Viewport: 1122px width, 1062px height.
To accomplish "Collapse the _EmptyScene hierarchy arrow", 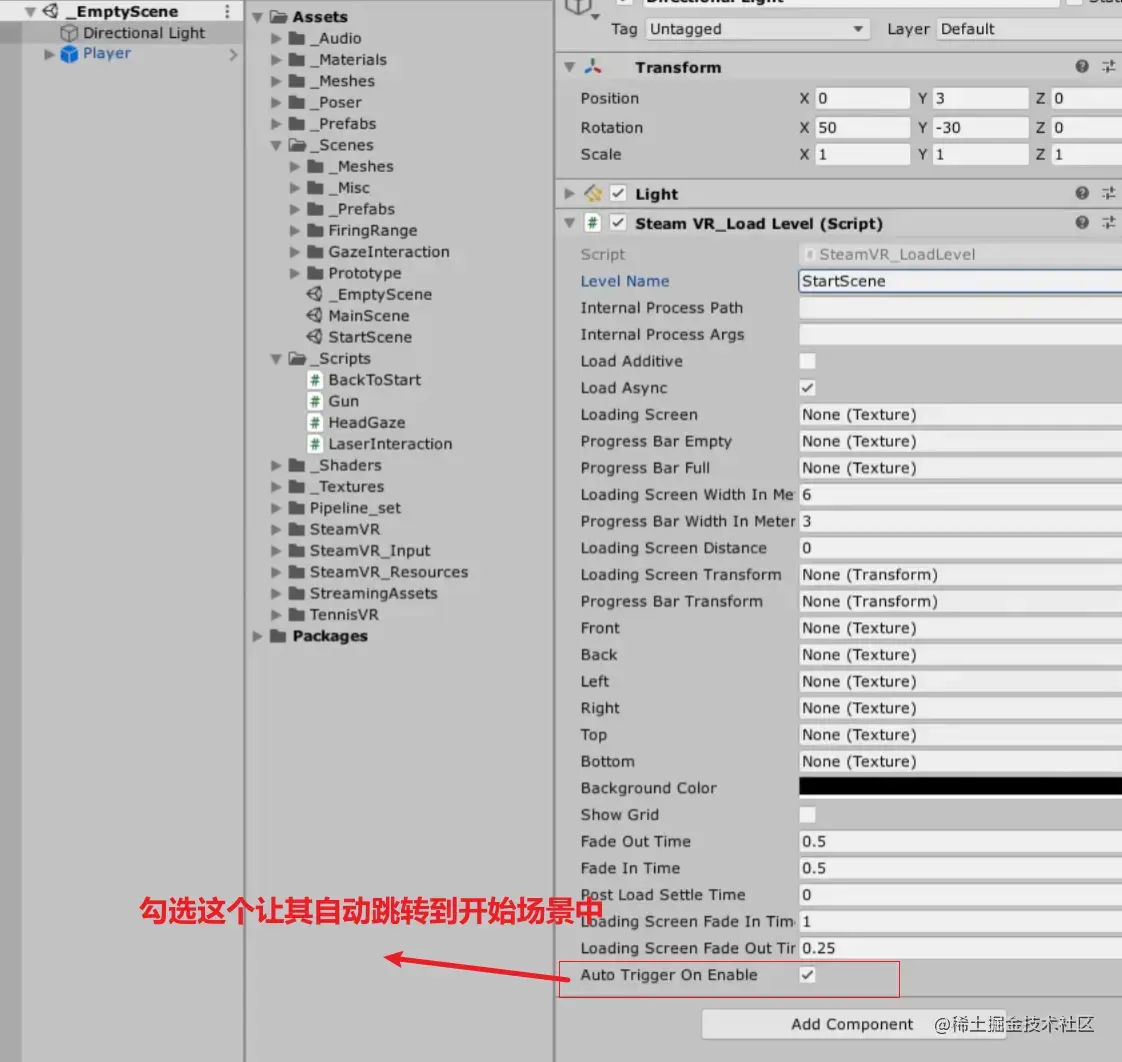I will point(30,11).
